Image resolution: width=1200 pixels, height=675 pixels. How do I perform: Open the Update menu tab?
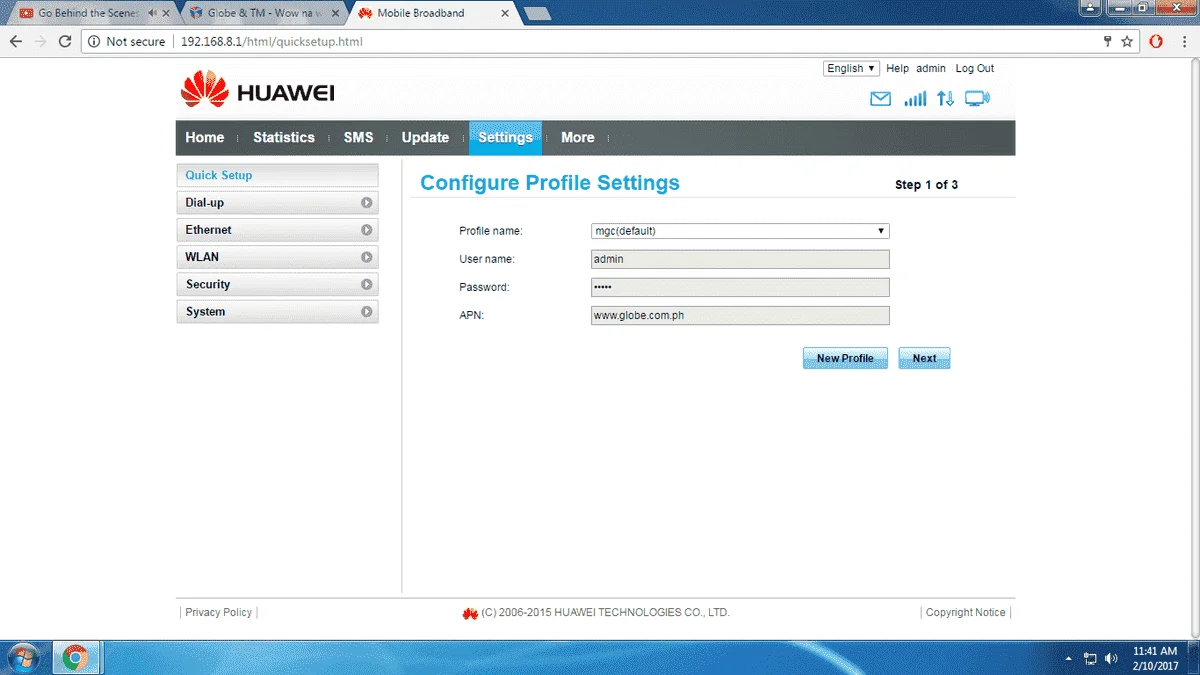pyautogui.click(x=425, y=138)
